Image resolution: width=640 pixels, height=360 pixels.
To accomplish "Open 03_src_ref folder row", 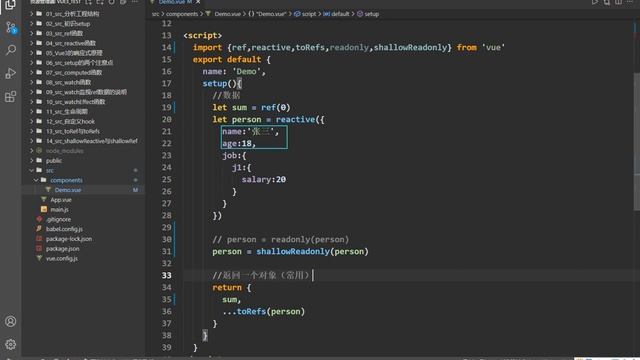I will tap(83, 33).
